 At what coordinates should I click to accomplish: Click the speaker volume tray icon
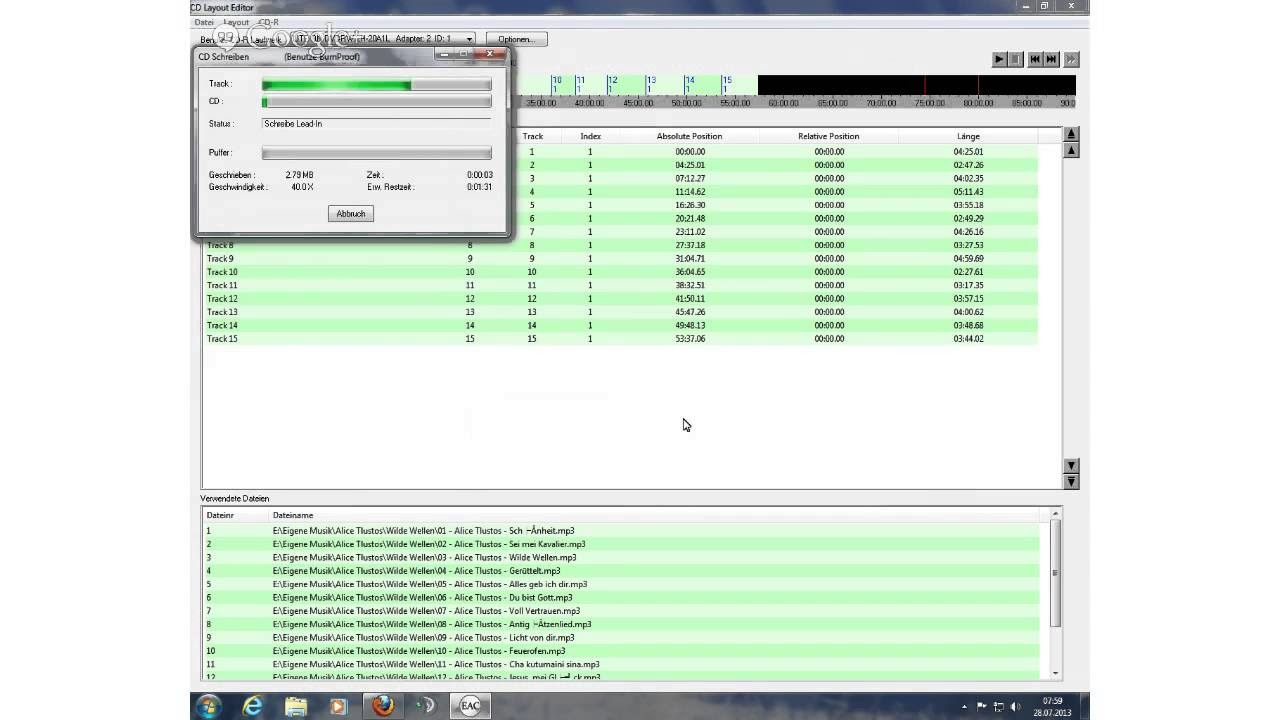tap(1016, 707)
